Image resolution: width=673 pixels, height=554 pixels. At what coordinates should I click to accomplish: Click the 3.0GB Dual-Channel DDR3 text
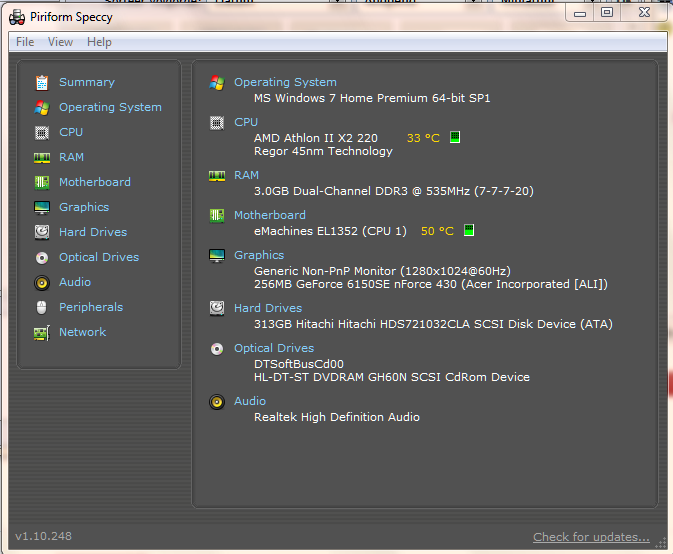tap(394, 191)
